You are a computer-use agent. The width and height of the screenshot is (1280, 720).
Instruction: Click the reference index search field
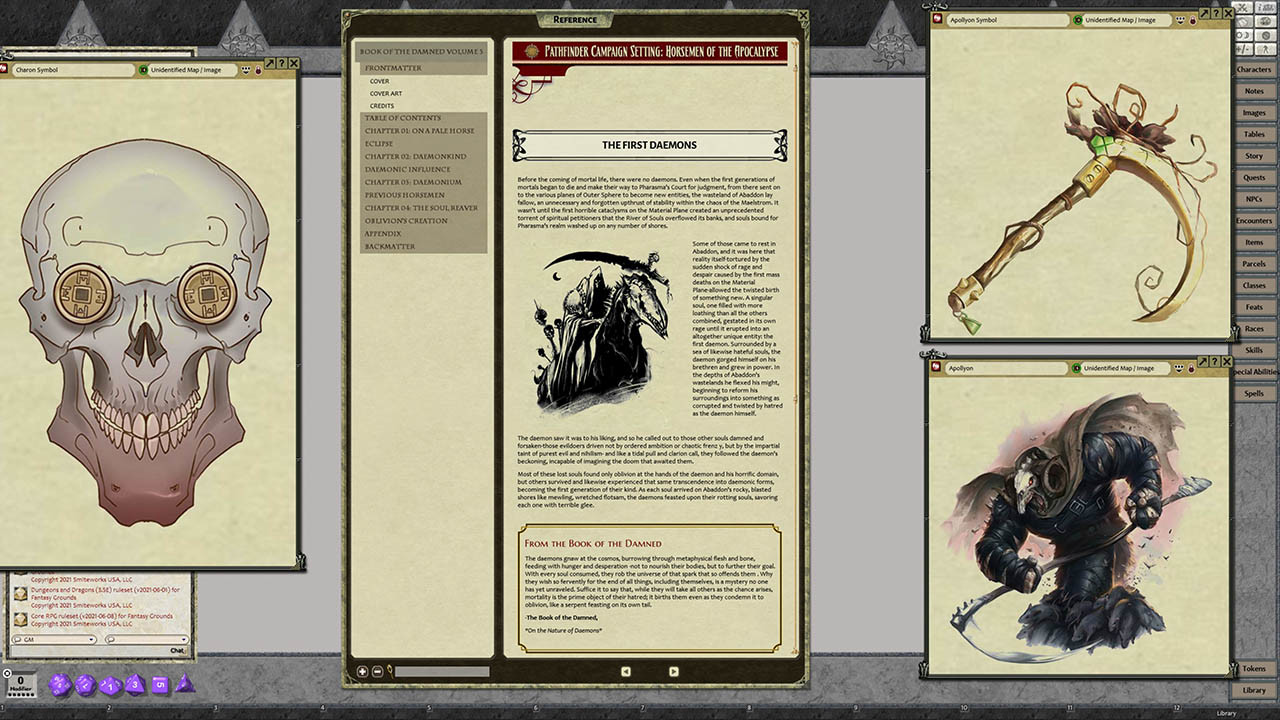[441, 672]
